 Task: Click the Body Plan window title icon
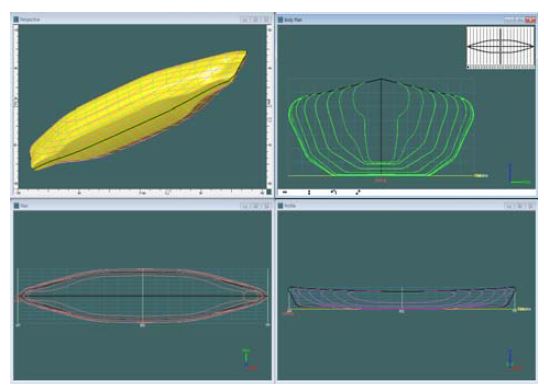[280, 20]
